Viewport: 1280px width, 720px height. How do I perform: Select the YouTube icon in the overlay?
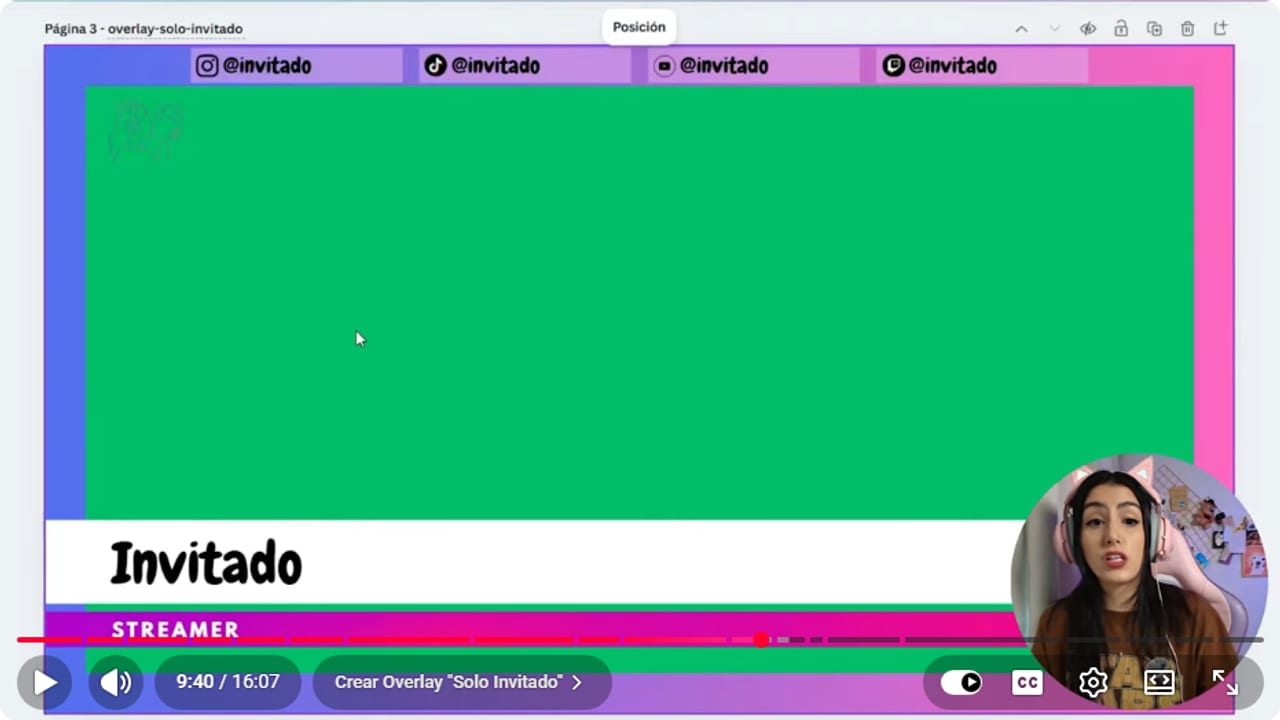(664, 66)
